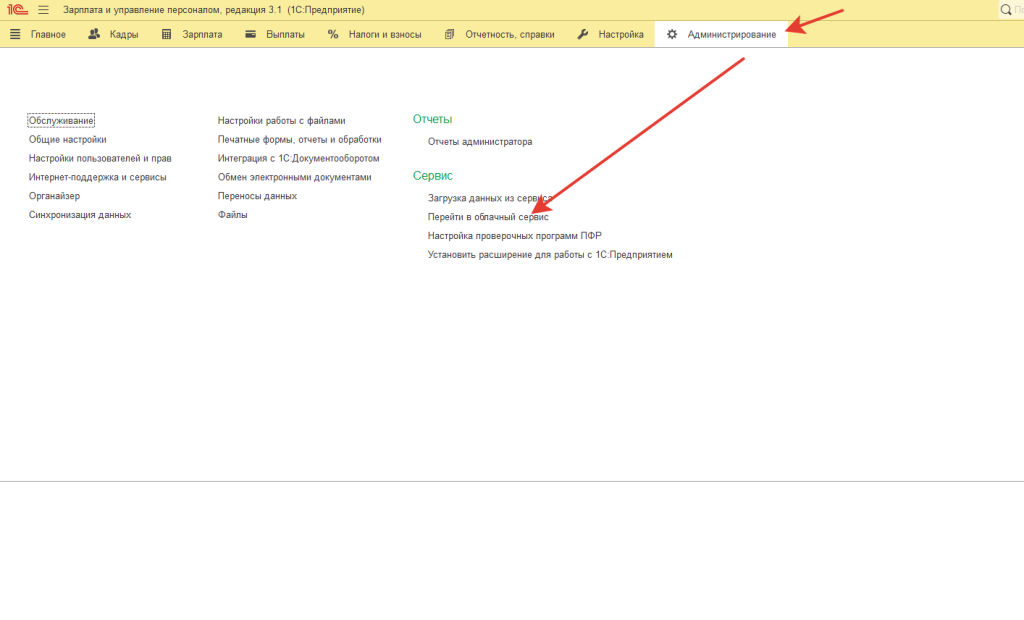The image size is (1024, 620).
Task: Click the Кадры people icon
Action: coord(94,34)
